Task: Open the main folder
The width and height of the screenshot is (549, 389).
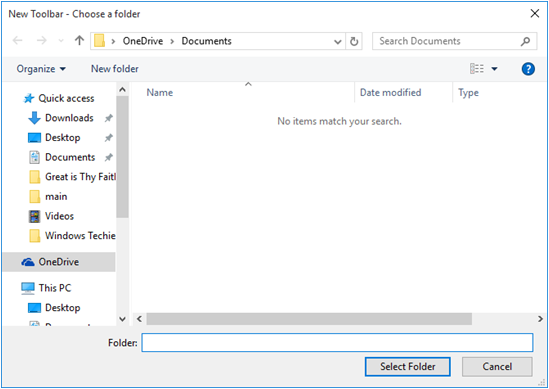Action: click(x=56, y=196)
